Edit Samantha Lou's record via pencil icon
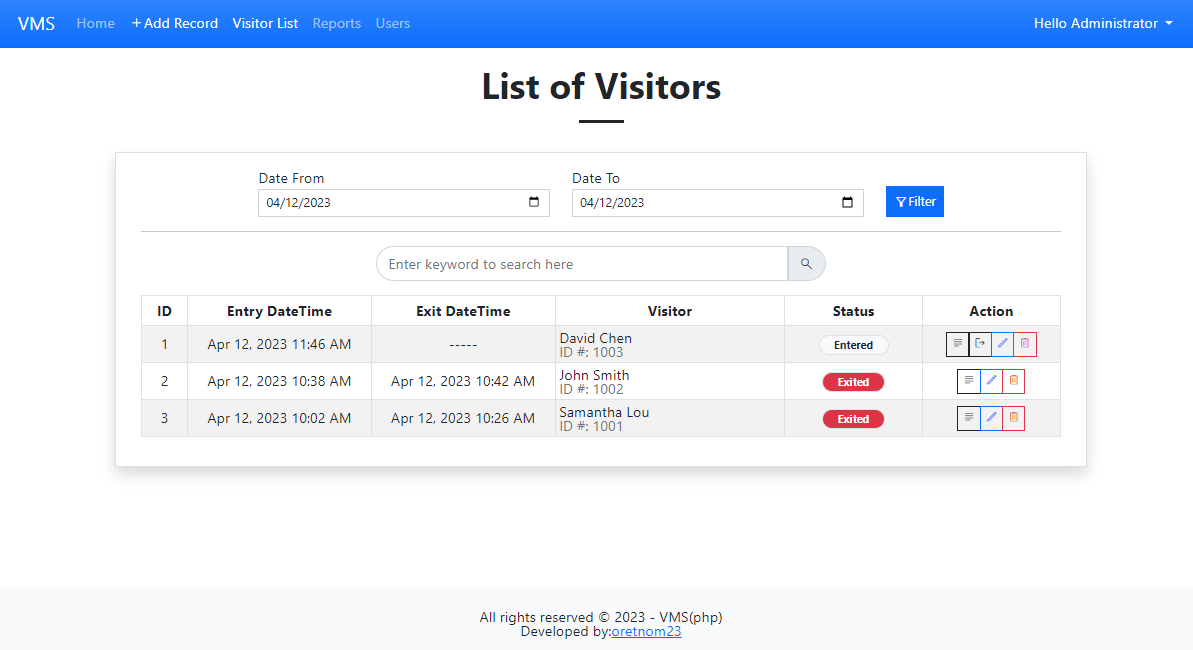Screen dimensions: 1193x650 991,418
